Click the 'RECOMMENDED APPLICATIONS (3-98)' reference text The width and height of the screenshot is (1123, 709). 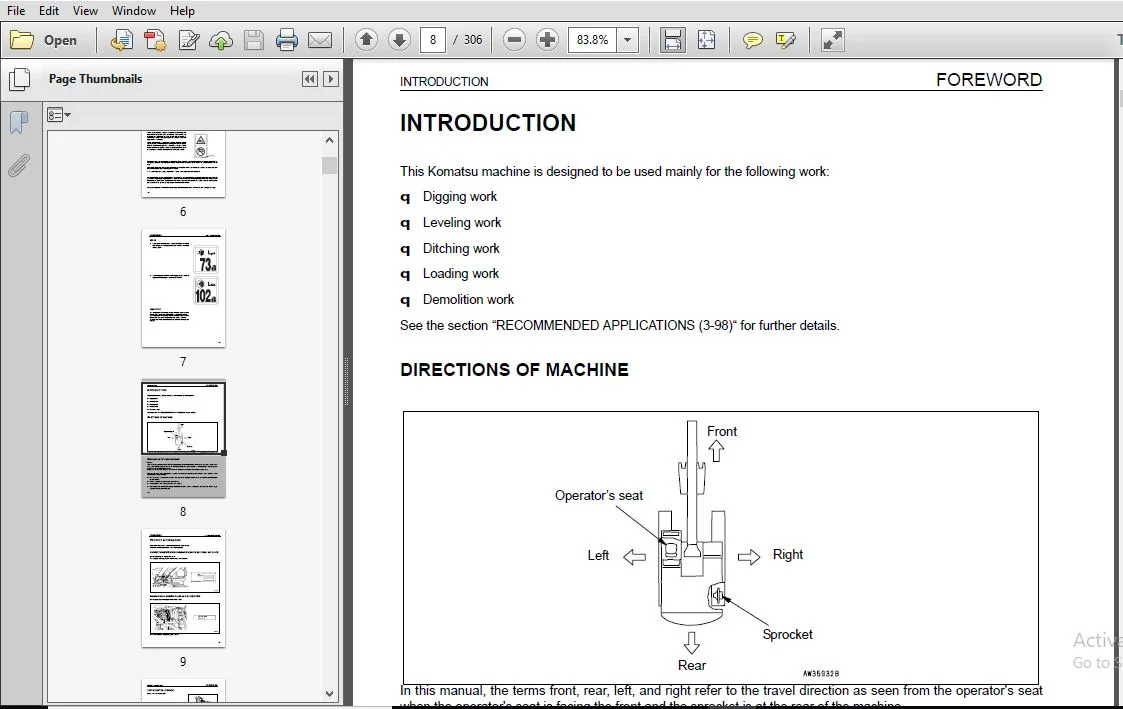coord(614,325)
